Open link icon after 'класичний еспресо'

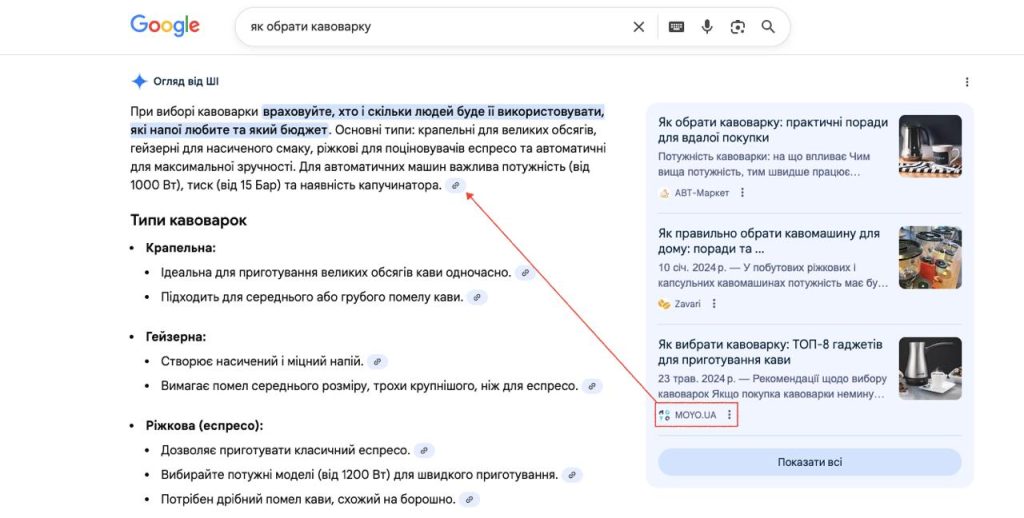424,451
